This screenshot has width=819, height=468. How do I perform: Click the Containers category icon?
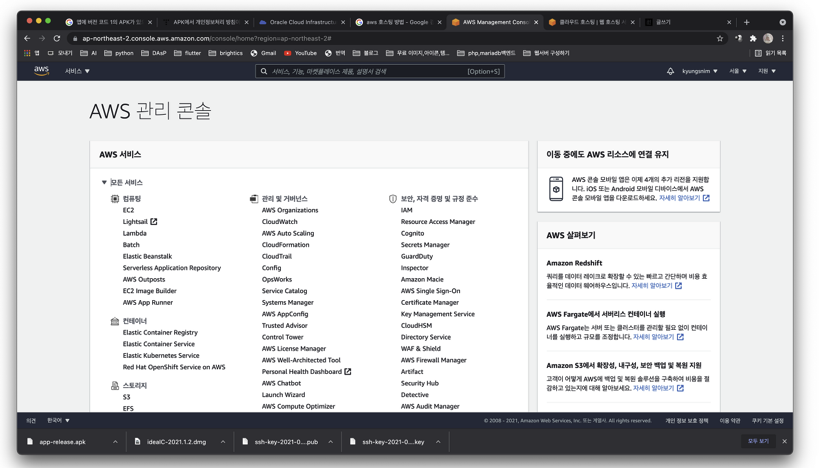tap(115, 321)
